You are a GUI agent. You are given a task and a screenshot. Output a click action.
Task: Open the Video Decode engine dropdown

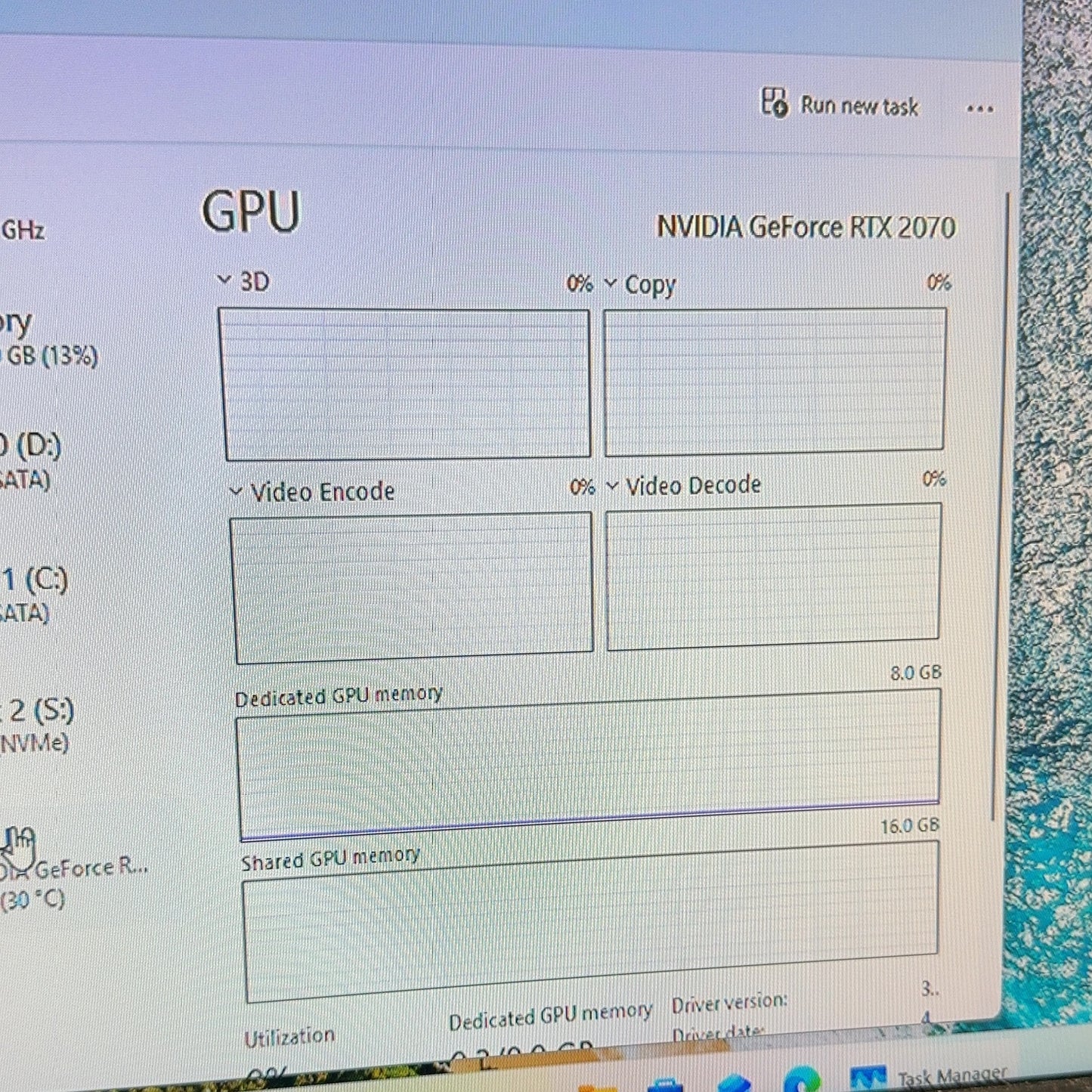click(x=612, y=486)
